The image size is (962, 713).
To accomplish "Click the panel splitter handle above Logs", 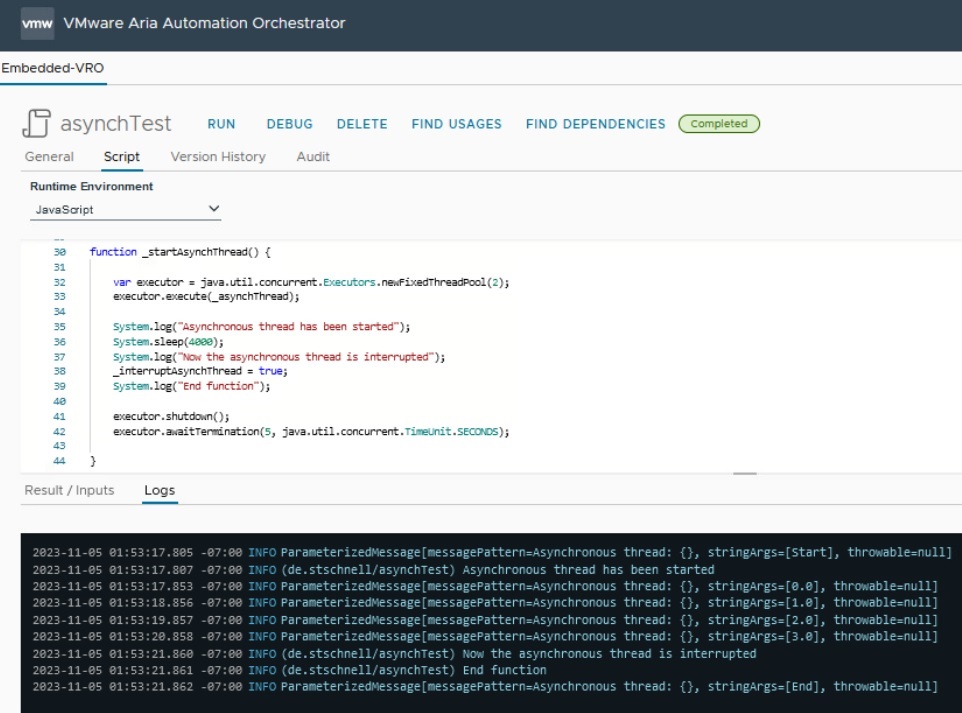I will tap(745, 474).
